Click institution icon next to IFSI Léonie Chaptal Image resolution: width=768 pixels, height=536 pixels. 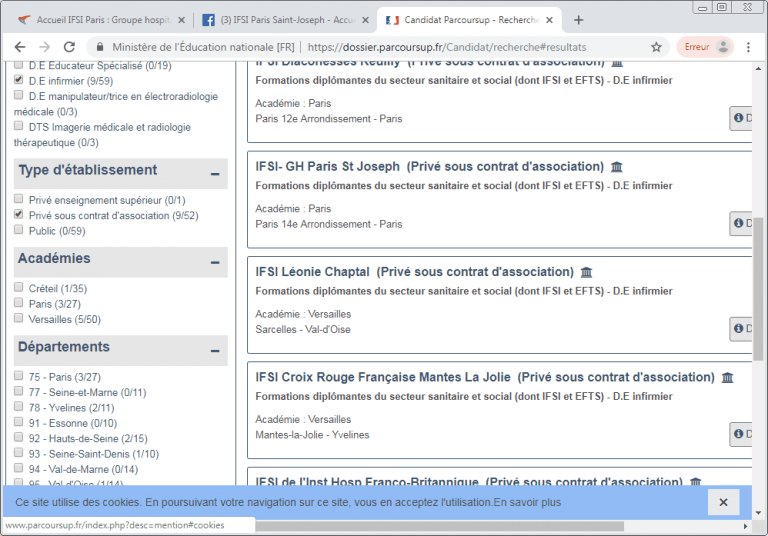tap(586, 272)
